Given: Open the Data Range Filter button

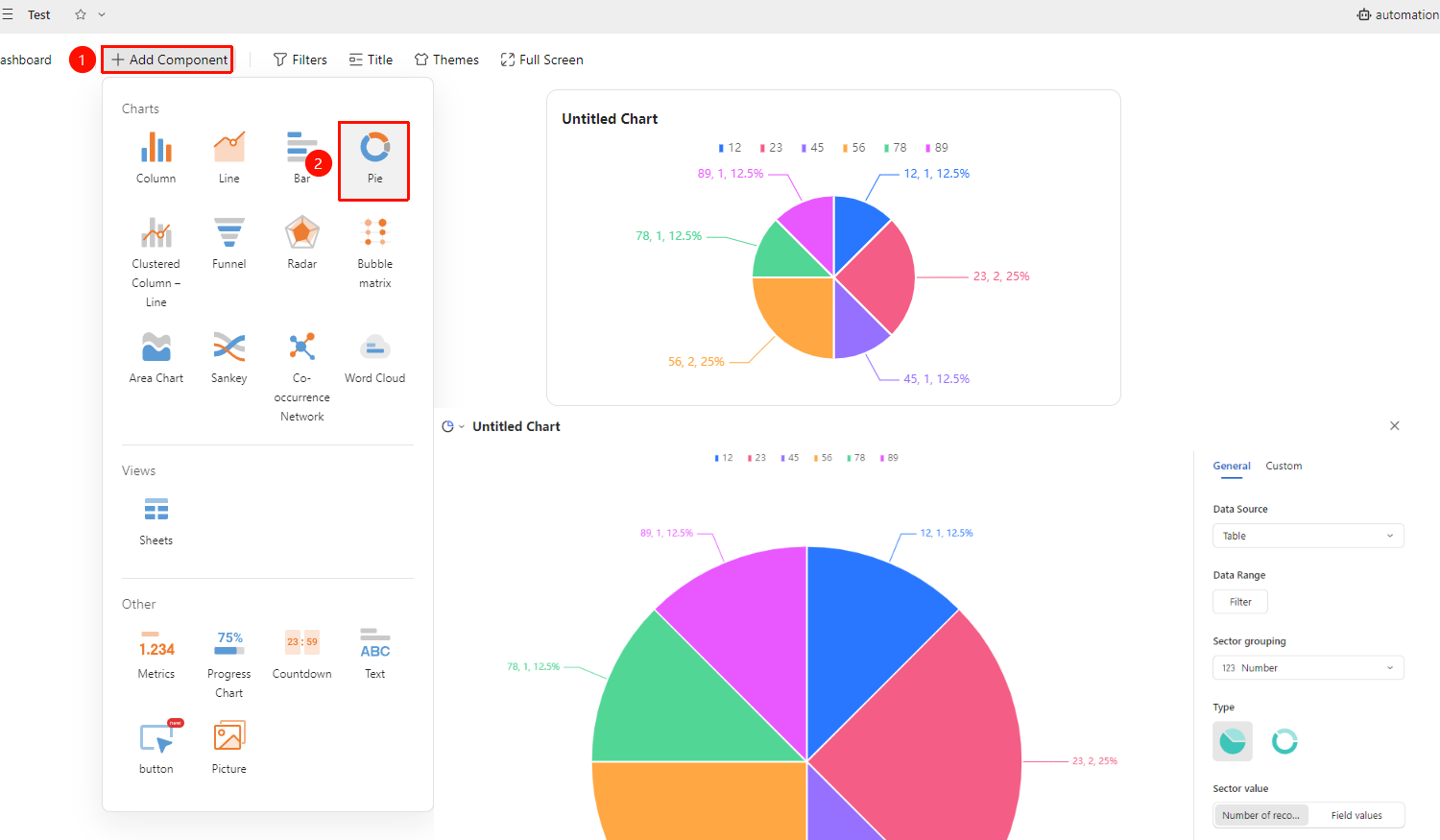Looking at the screenshot, I should coord(1240,602).
